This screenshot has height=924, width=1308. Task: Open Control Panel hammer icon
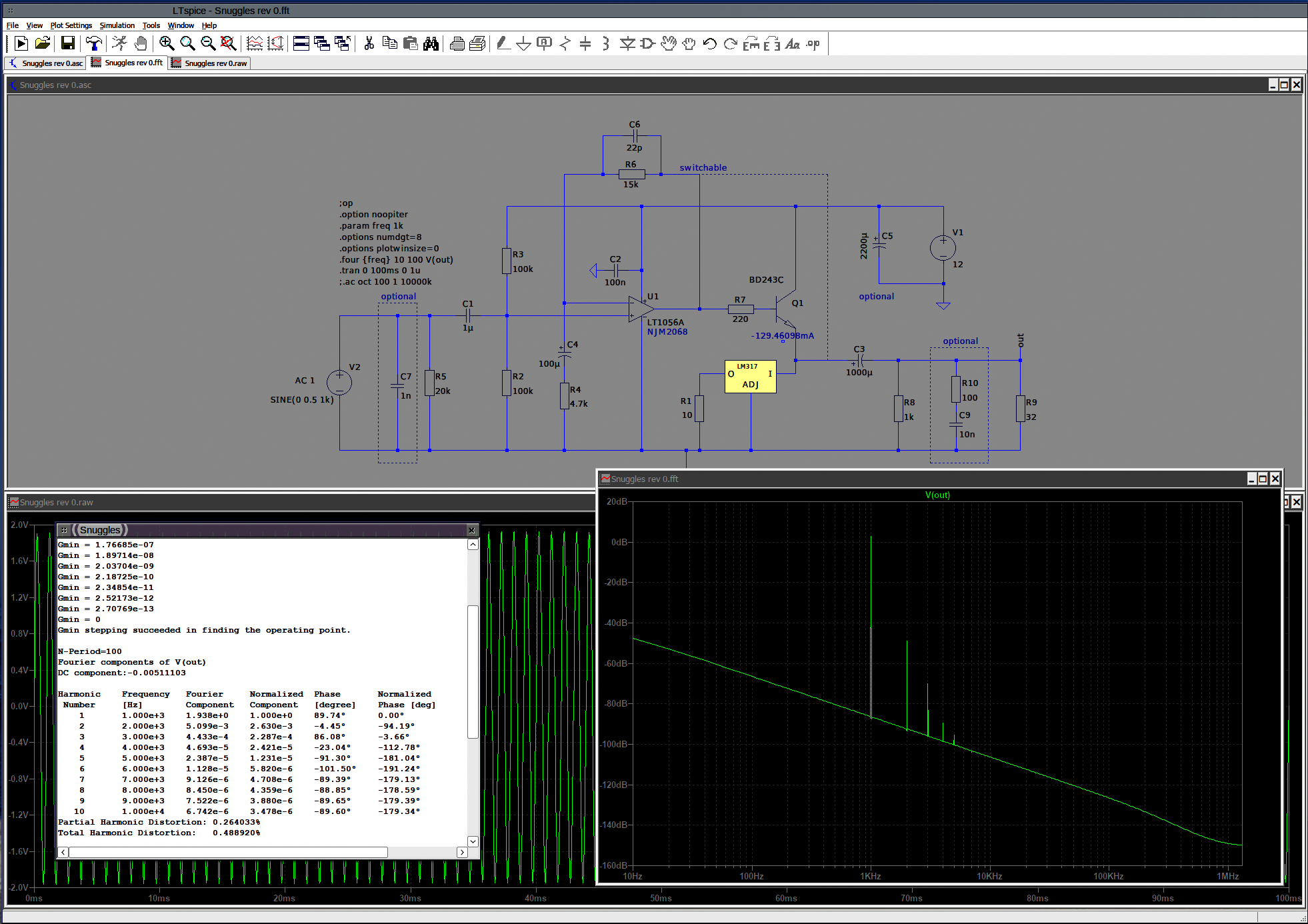pyautogui.click(x=94, y=44)
